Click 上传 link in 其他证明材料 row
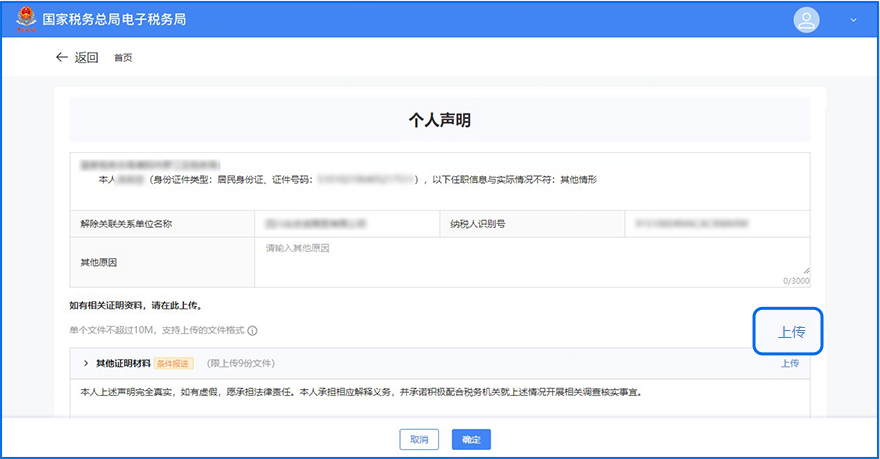Viewport: 880px width, 459px height. pyautogui.click(x=789, y=363)
